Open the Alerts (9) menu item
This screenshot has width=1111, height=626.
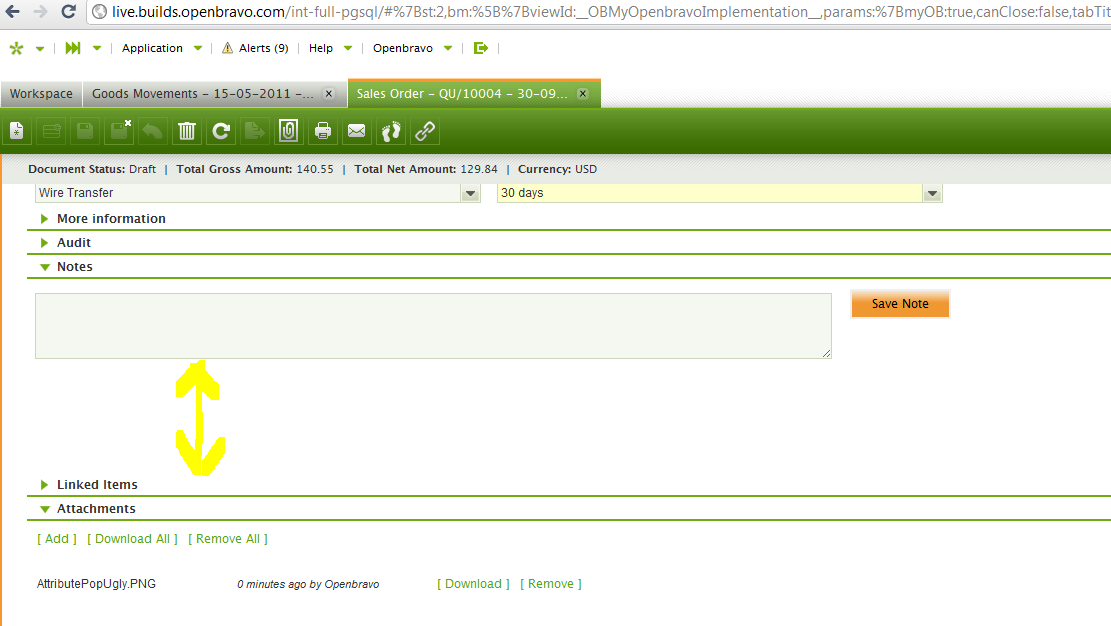(x=255, y=48)
